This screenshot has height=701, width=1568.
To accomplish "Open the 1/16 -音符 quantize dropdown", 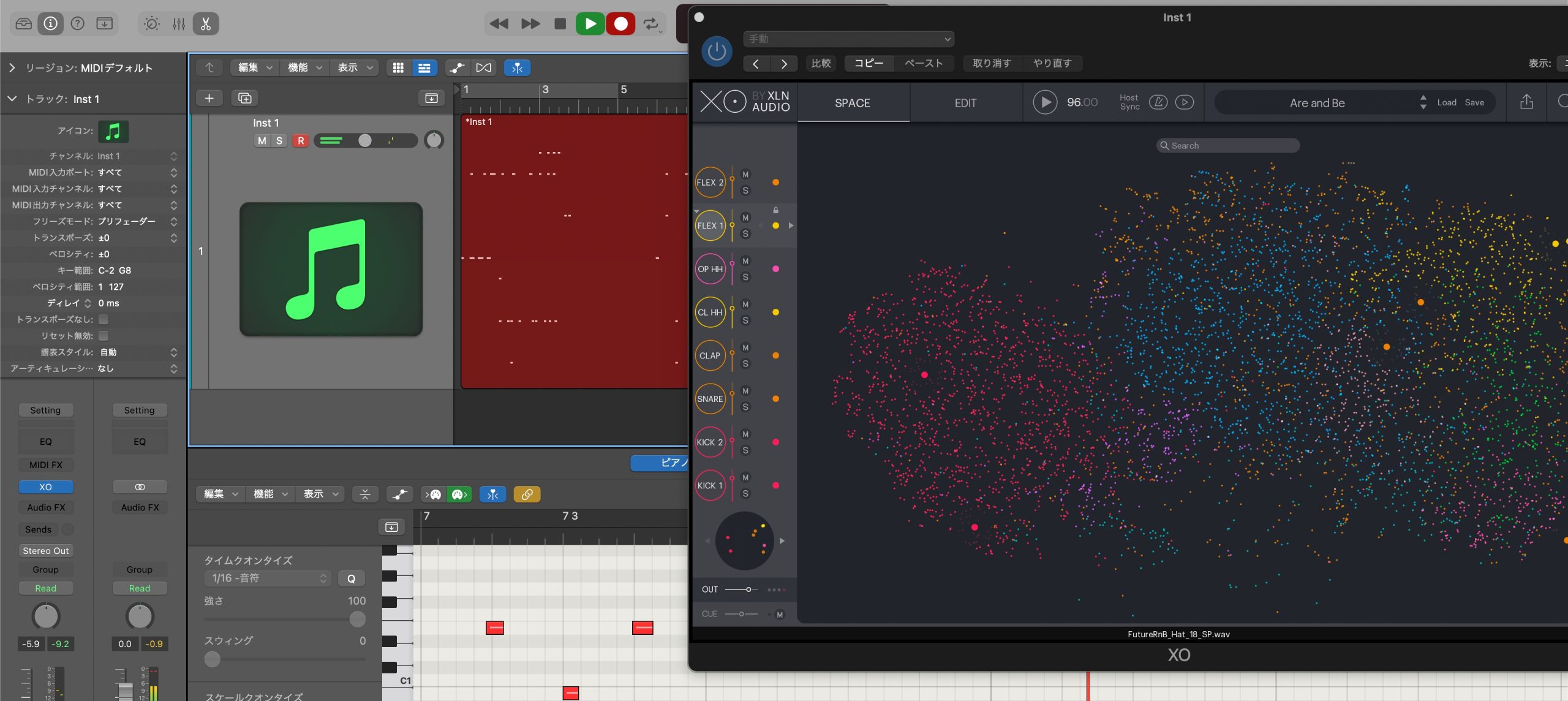I will coord(268,578).
